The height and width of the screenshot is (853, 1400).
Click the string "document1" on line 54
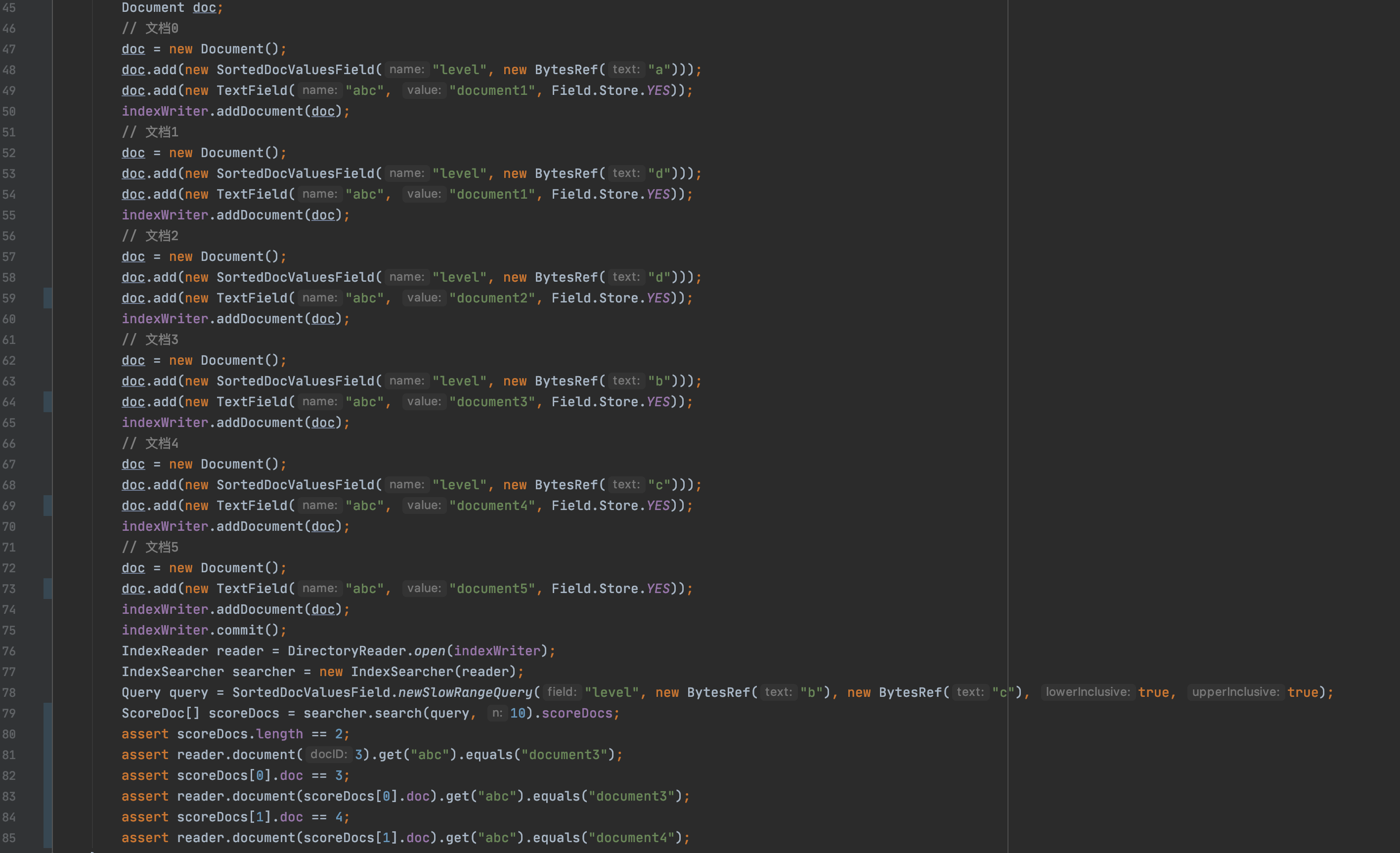click(492, 195)
